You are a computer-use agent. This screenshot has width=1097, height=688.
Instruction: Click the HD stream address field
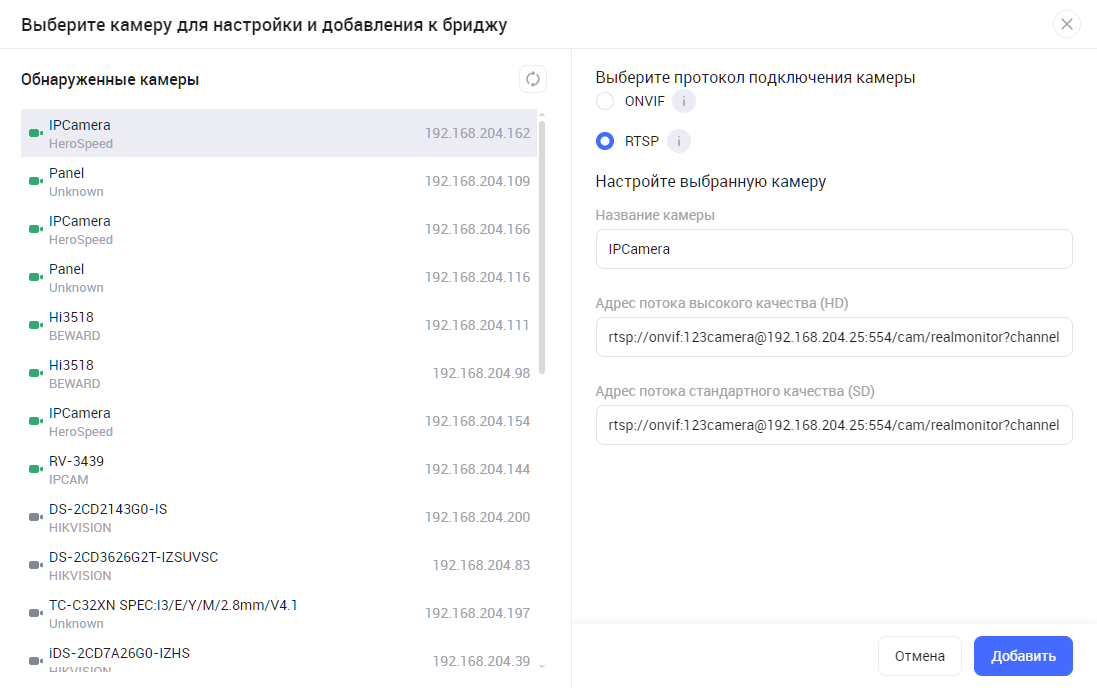click(x=833, y=337)
